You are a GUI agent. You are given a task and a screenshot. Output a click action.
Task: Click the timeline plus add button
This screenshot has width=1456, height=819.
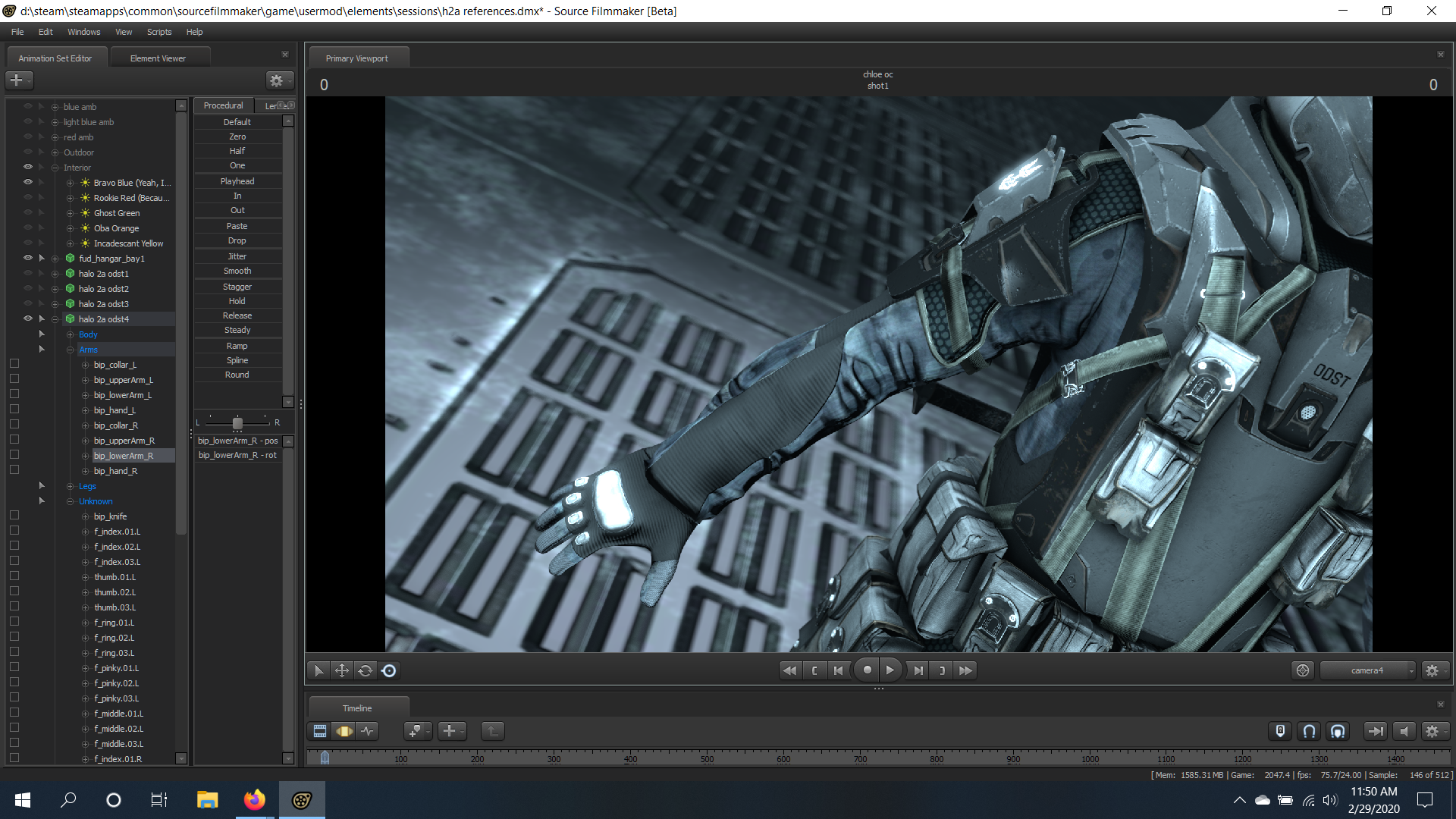(x=452, y=731)
